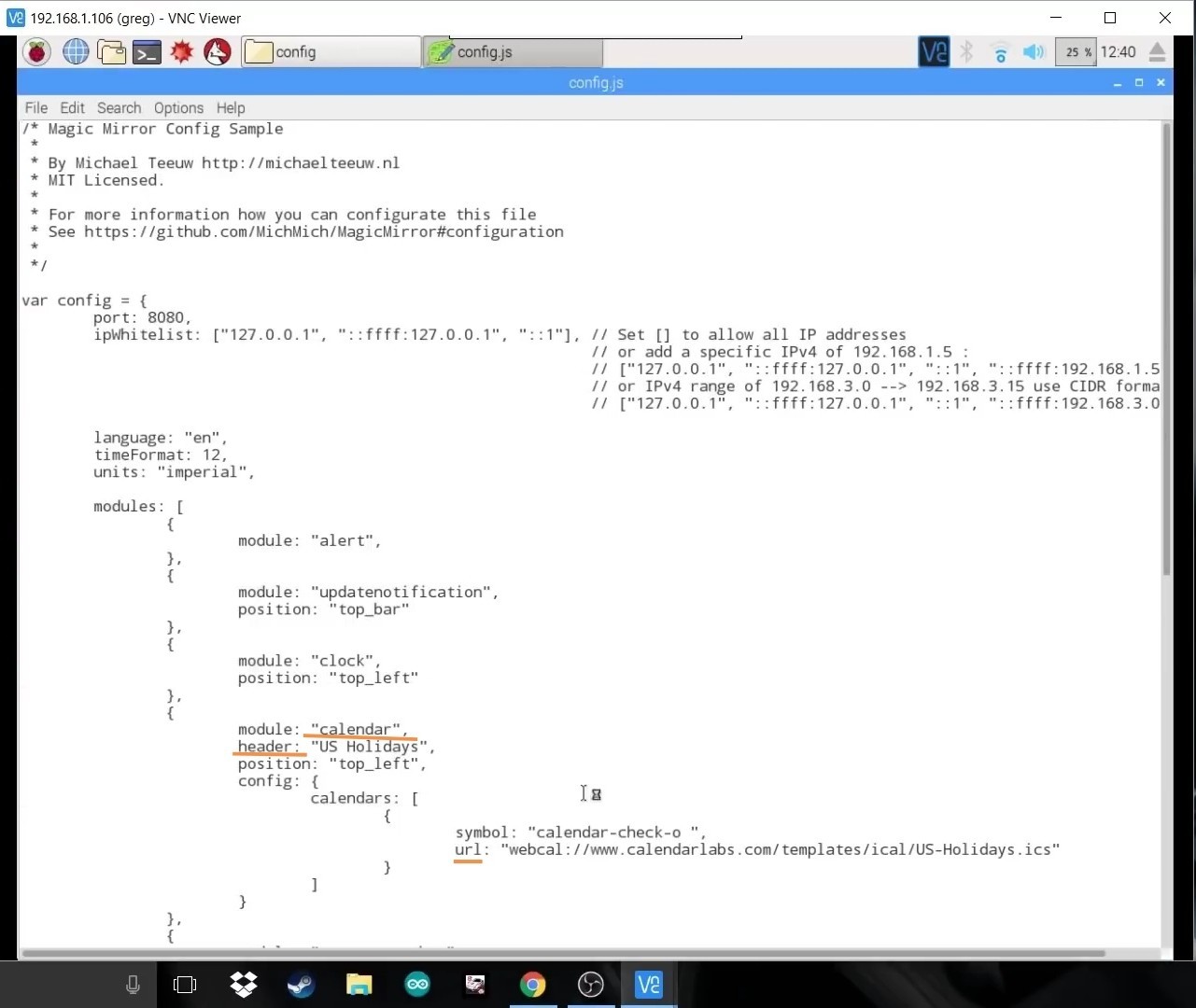Viewport: 1196px width, 1008px height.
Task: Click the calendars: [ line
Action: (364, 798)
